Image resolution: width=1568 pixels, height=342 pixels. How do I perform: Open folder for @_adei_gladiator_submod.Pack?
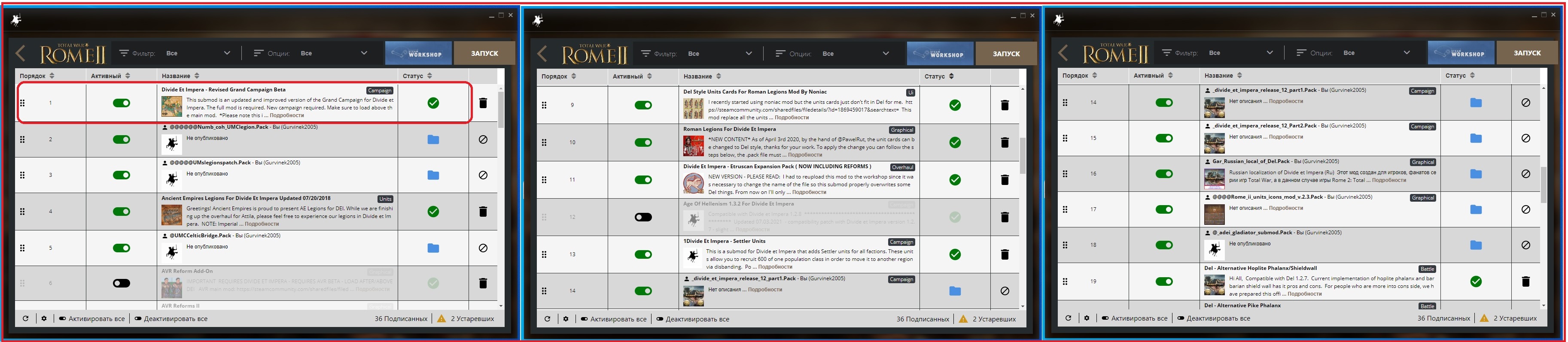tap(1476, 245)
